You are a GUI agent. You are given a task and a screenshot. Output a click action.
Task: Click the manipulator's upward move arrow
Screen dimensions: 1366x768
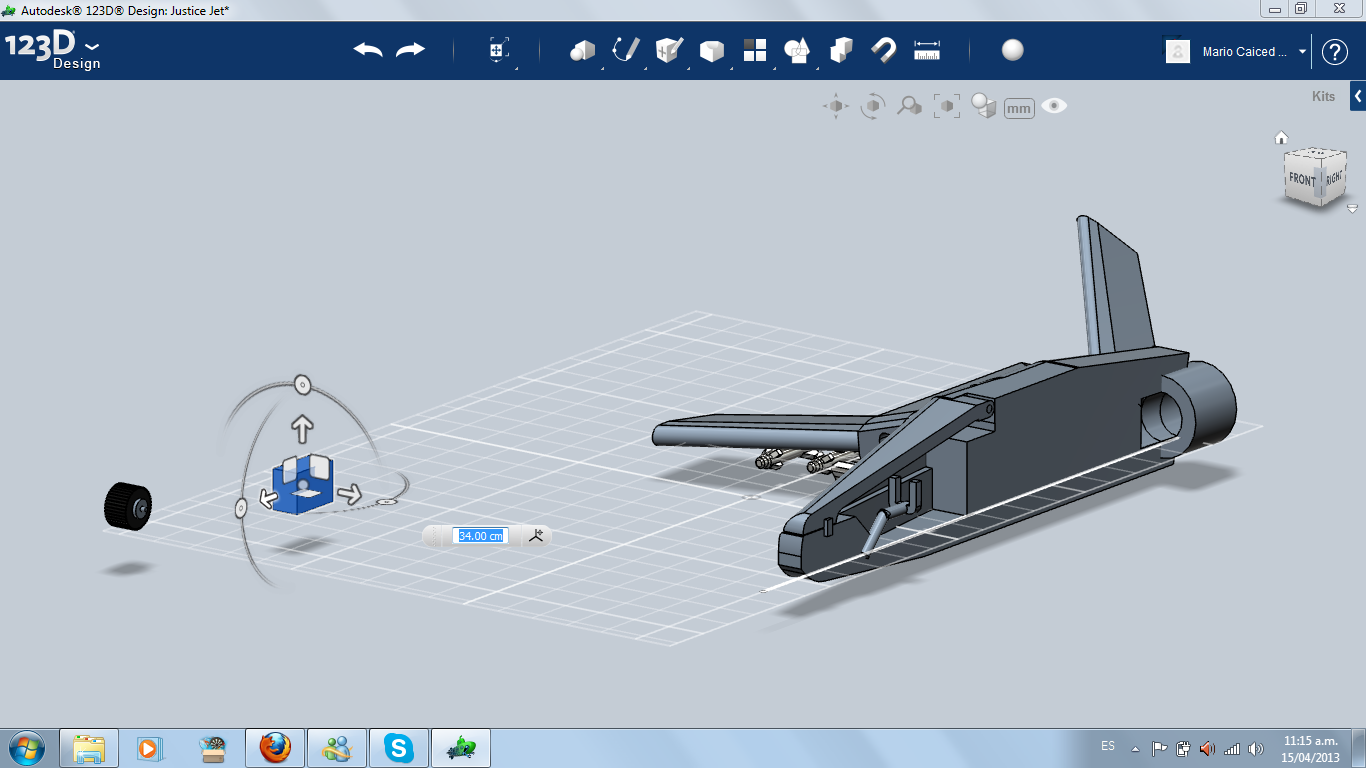pos(301,430)
